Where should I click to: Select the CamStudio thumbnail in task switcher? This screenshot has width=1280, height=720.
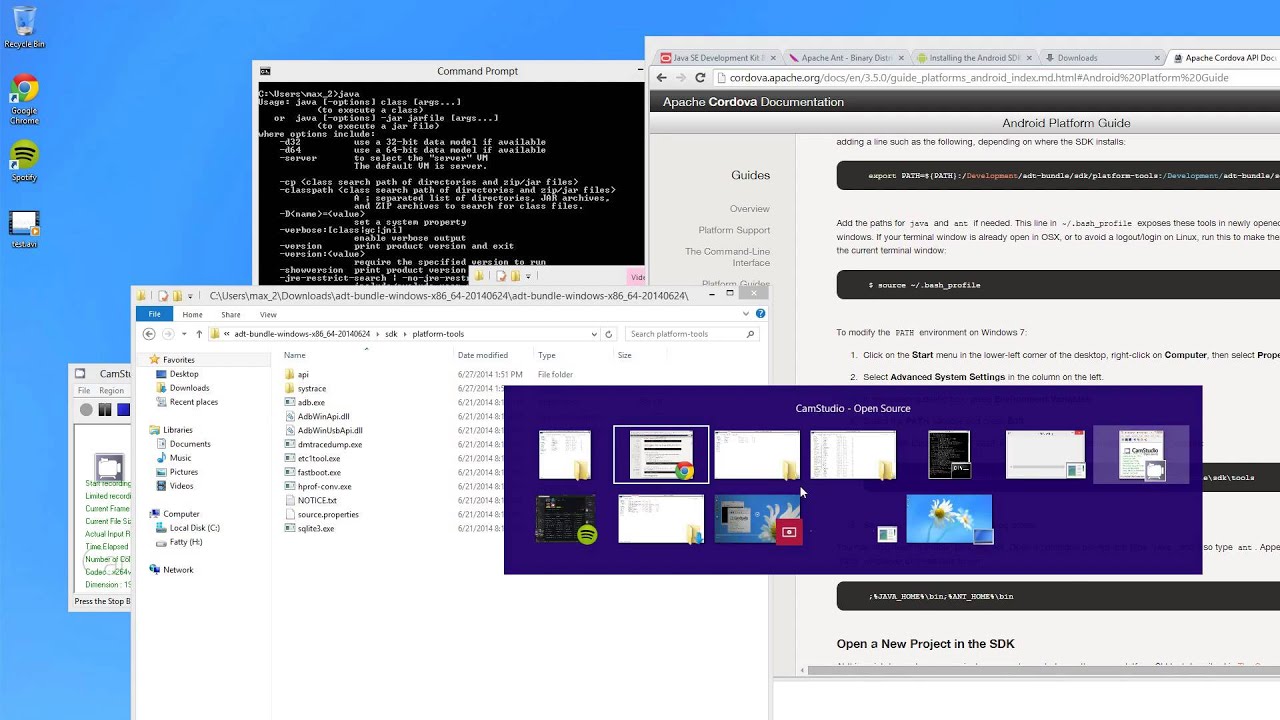[1141, 455]
